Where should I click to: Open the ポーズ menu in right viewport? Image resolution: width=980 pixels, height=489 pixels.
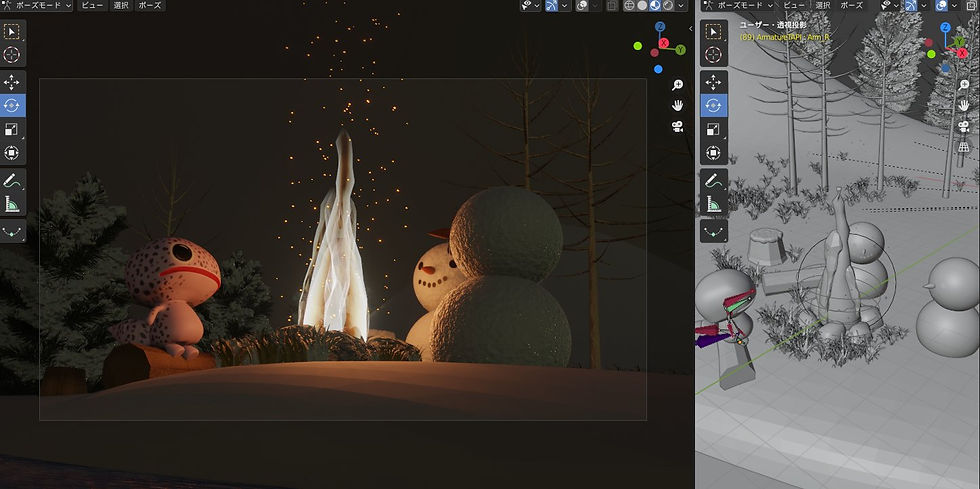pos(852,6)
